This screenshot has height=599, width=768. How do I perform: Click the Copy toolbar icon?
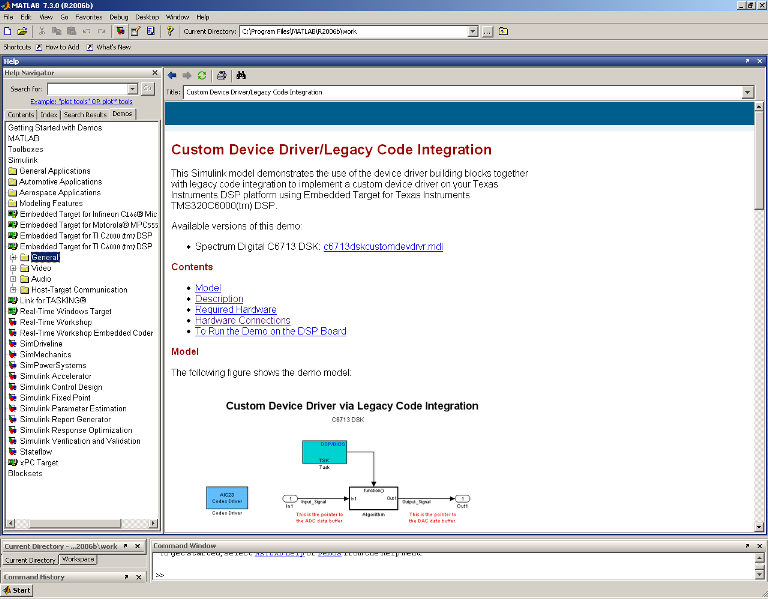[x=56, y=31]
